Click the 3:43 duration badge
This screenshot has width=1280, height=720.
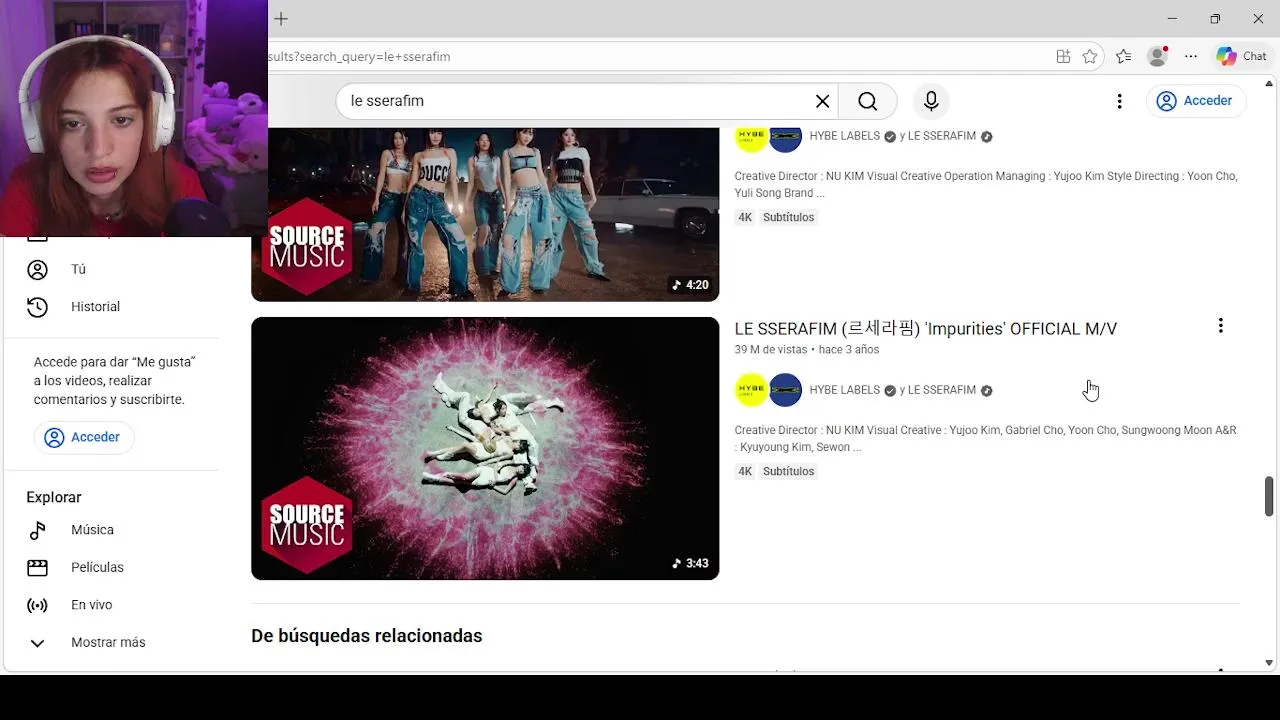tap(690, 564)
